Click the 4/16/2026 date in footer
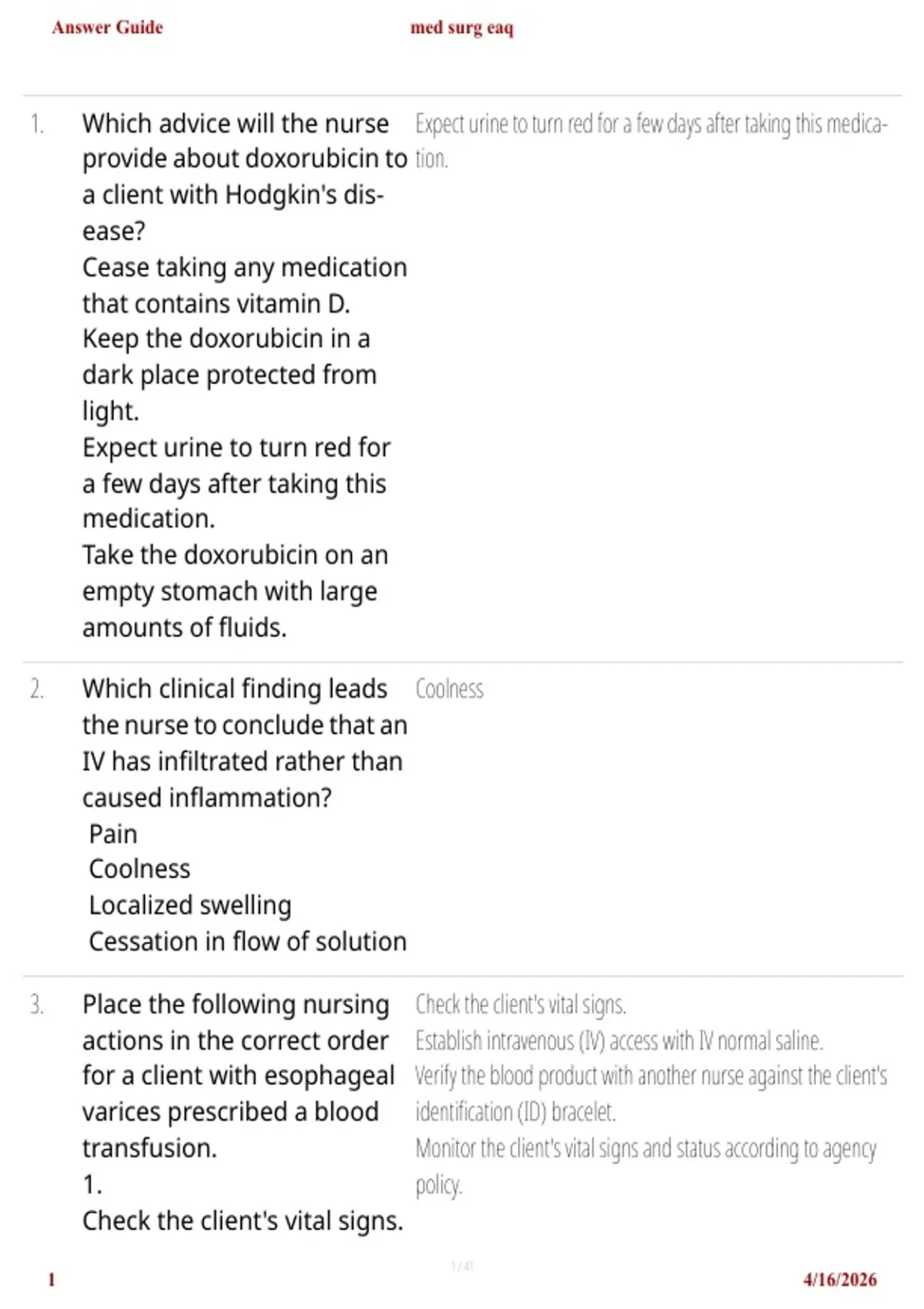This screenshot has height=1309, width=924. [840, 1280]
